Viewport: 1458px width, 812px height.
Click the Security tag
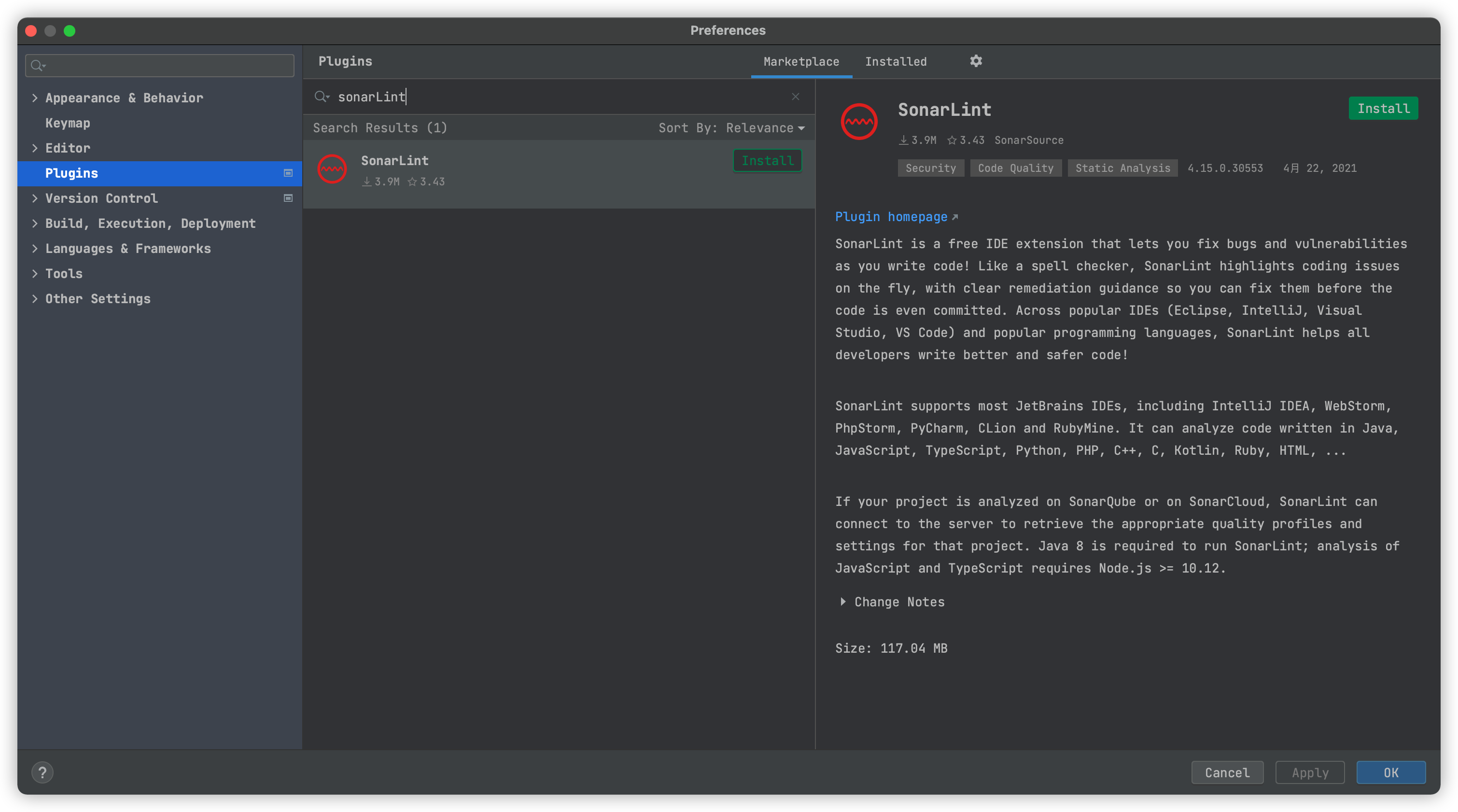930,168
